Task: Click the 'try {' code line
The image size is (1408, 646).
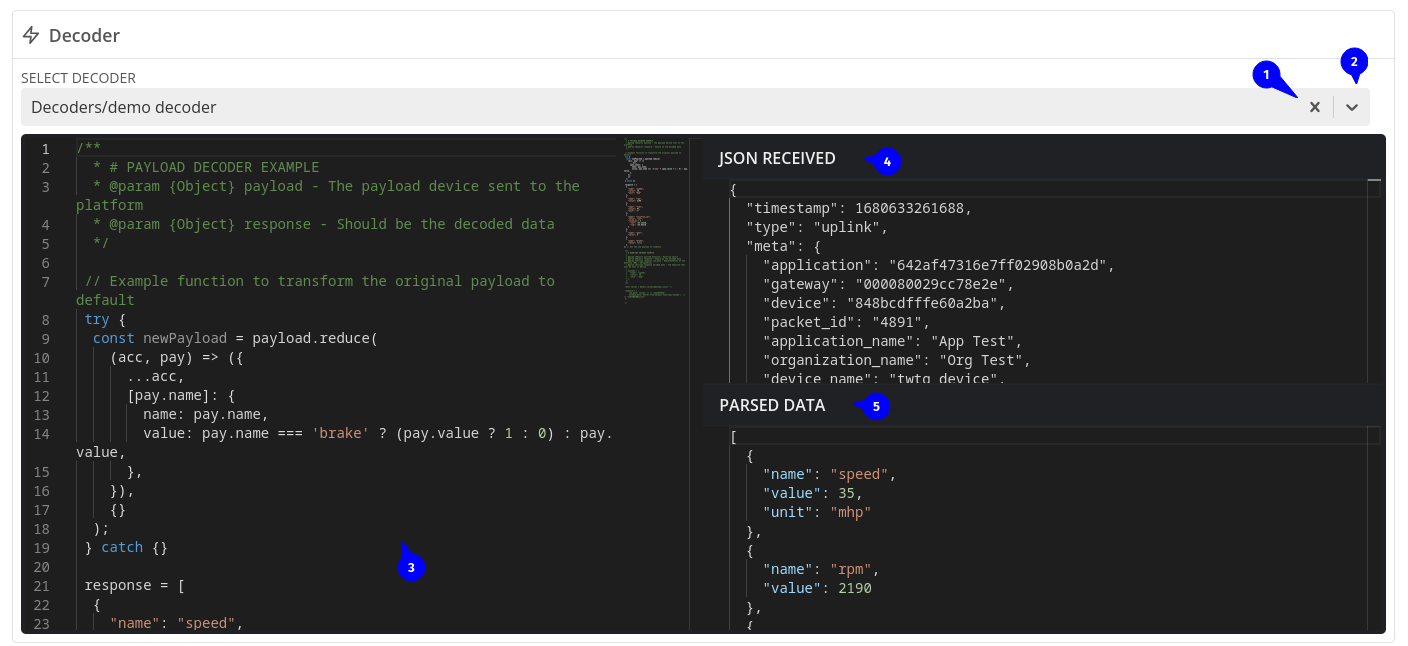Action: point(105,320)
